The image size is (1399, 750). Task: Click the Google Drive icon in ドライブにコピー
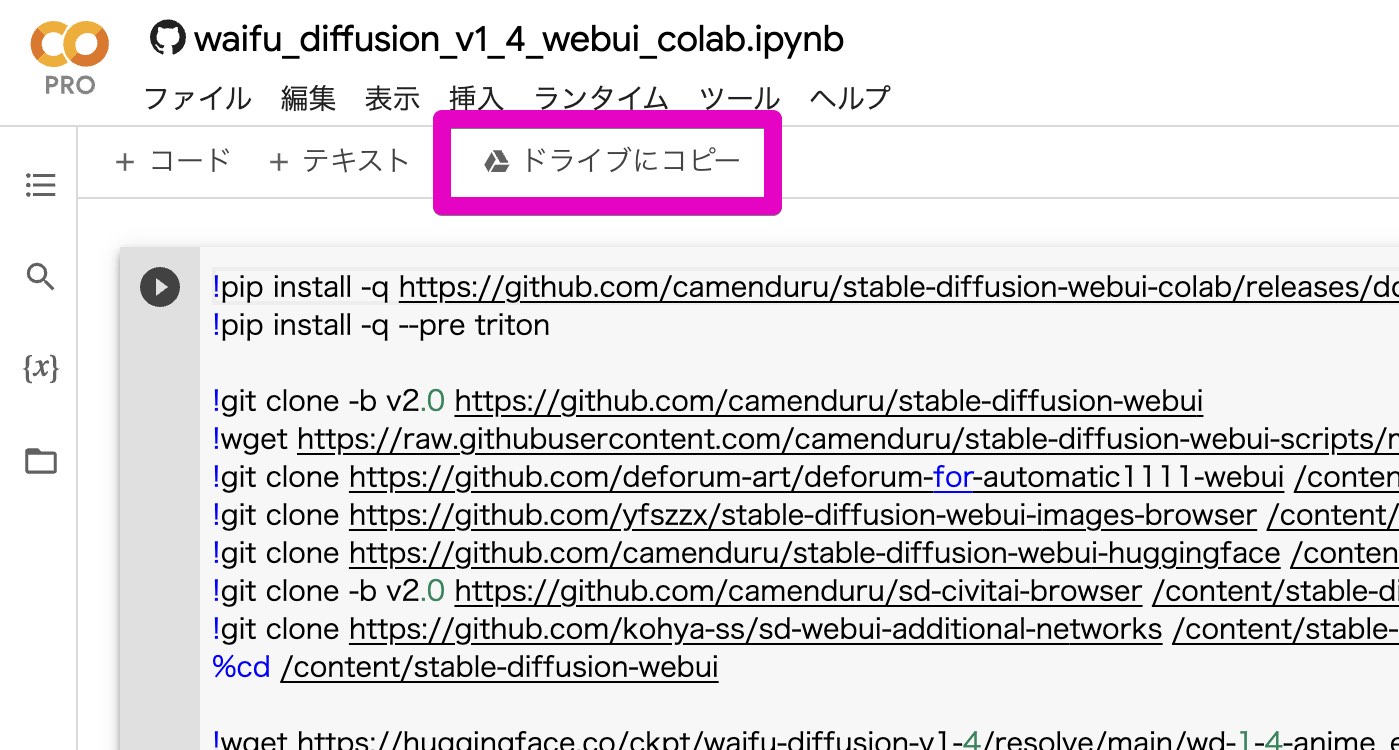click(497, 160)
